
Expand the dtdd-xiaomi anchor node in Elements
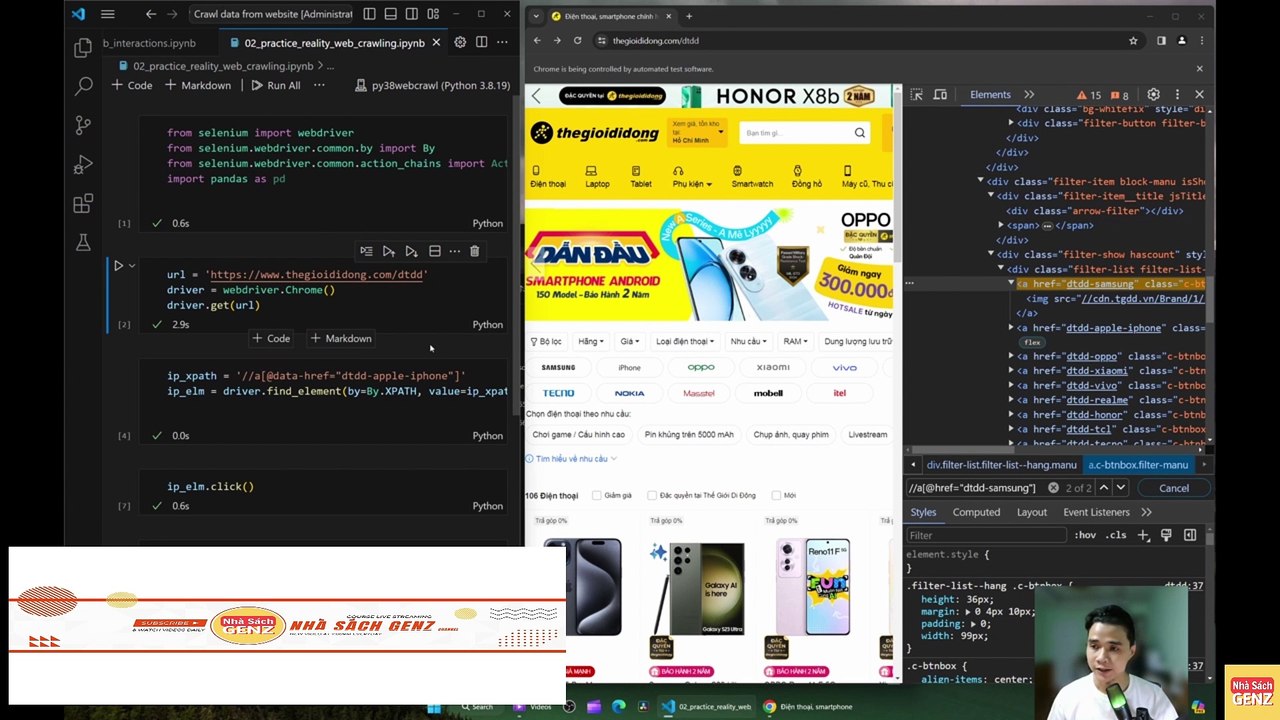coord(1011,371)
